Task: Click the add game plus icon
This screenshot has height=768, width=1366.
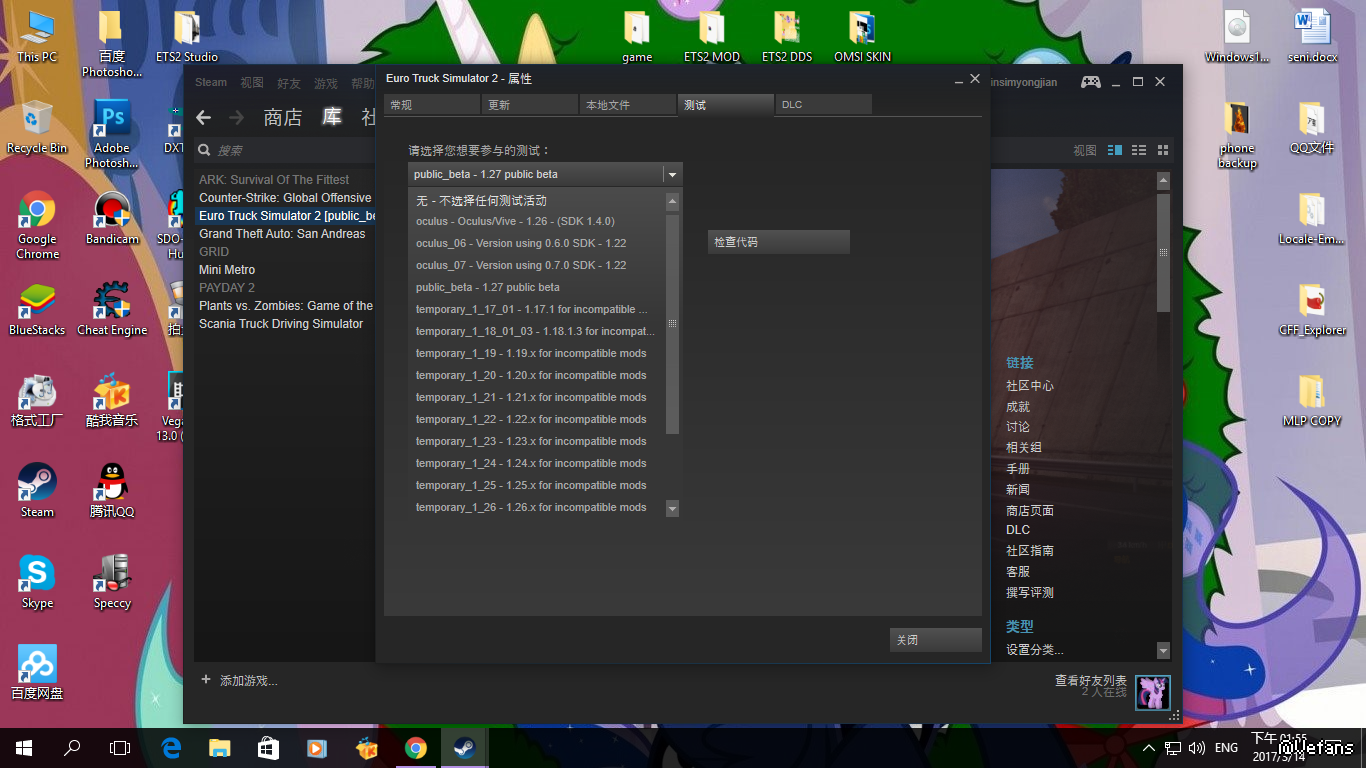Action: (206, 680)
